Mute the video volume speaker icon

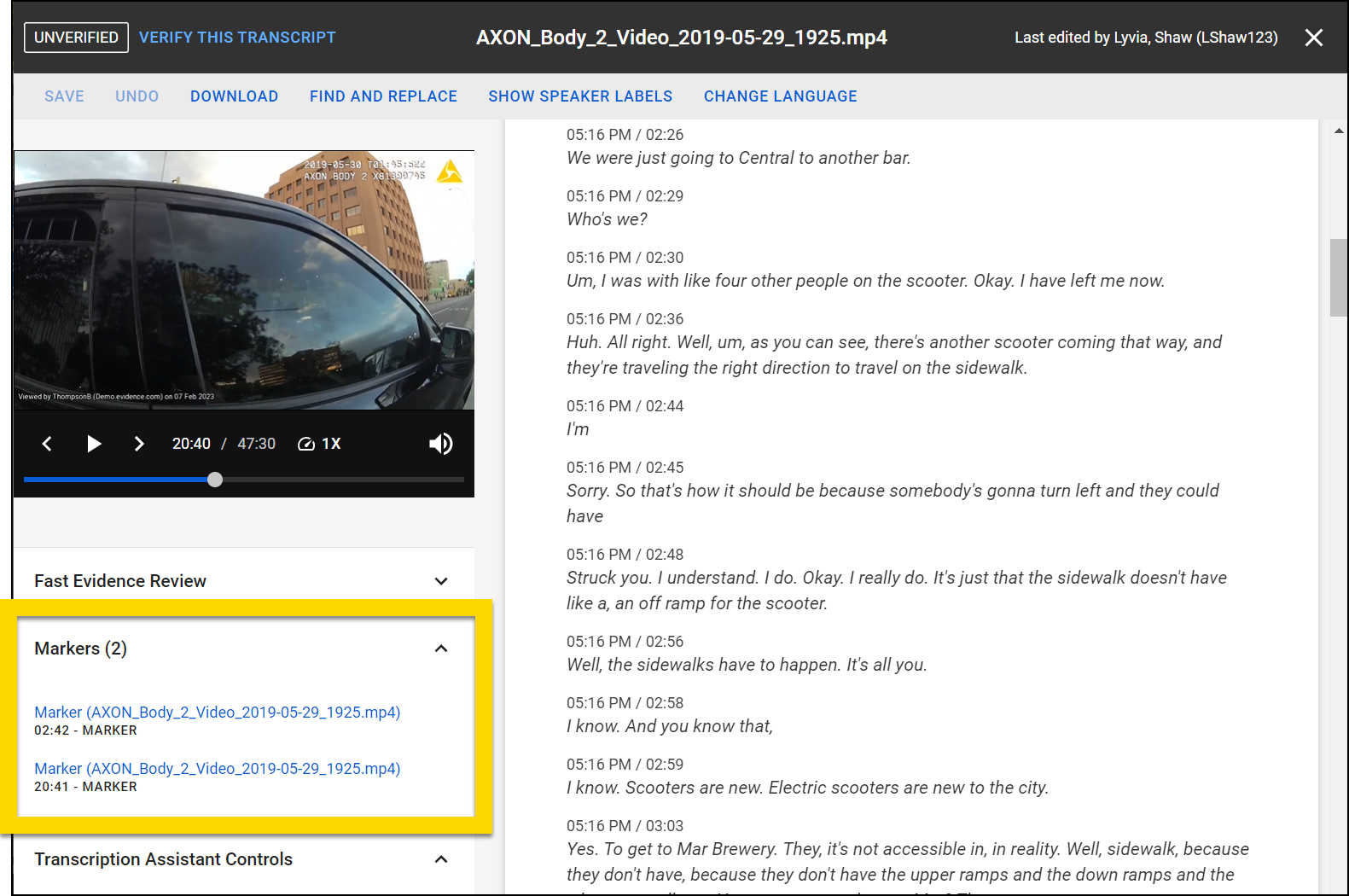point(440,444)
